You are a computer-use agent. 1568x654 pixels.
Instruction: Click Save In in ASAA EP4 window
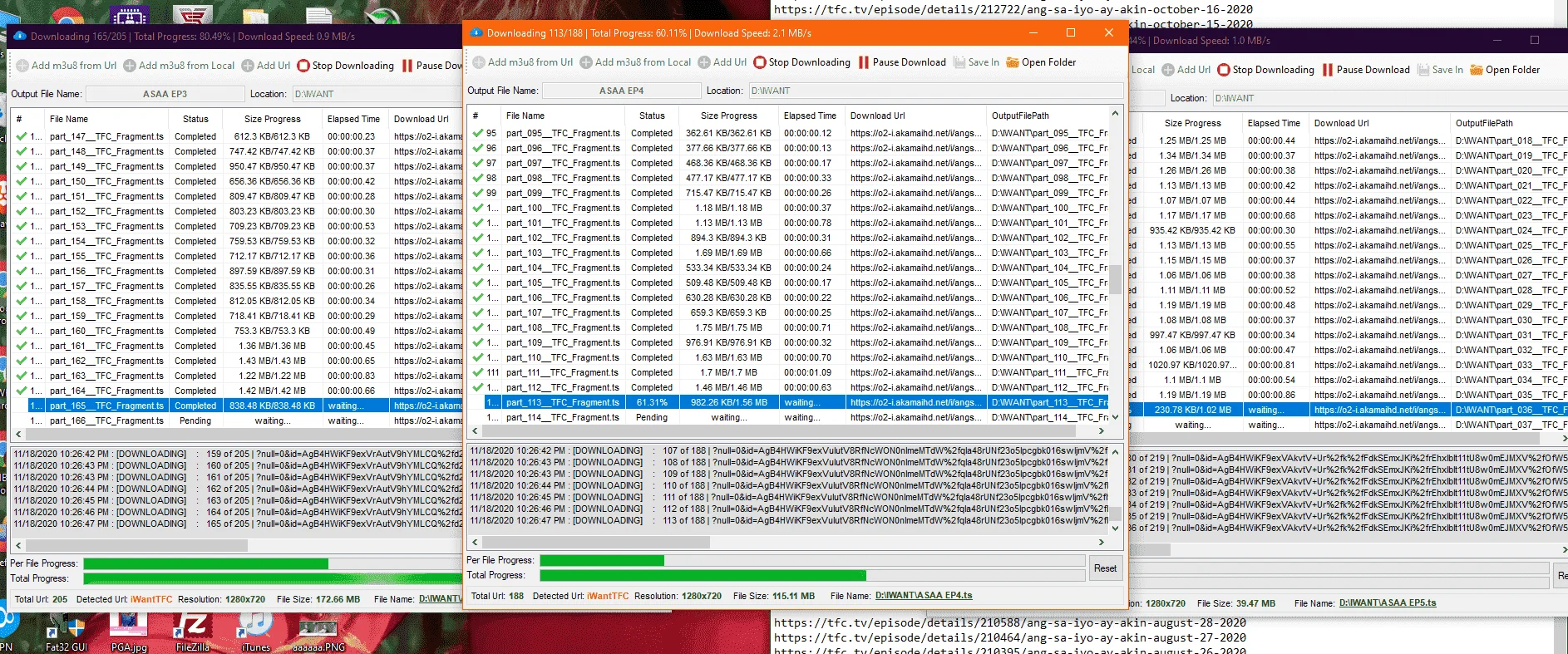point(976,62)
